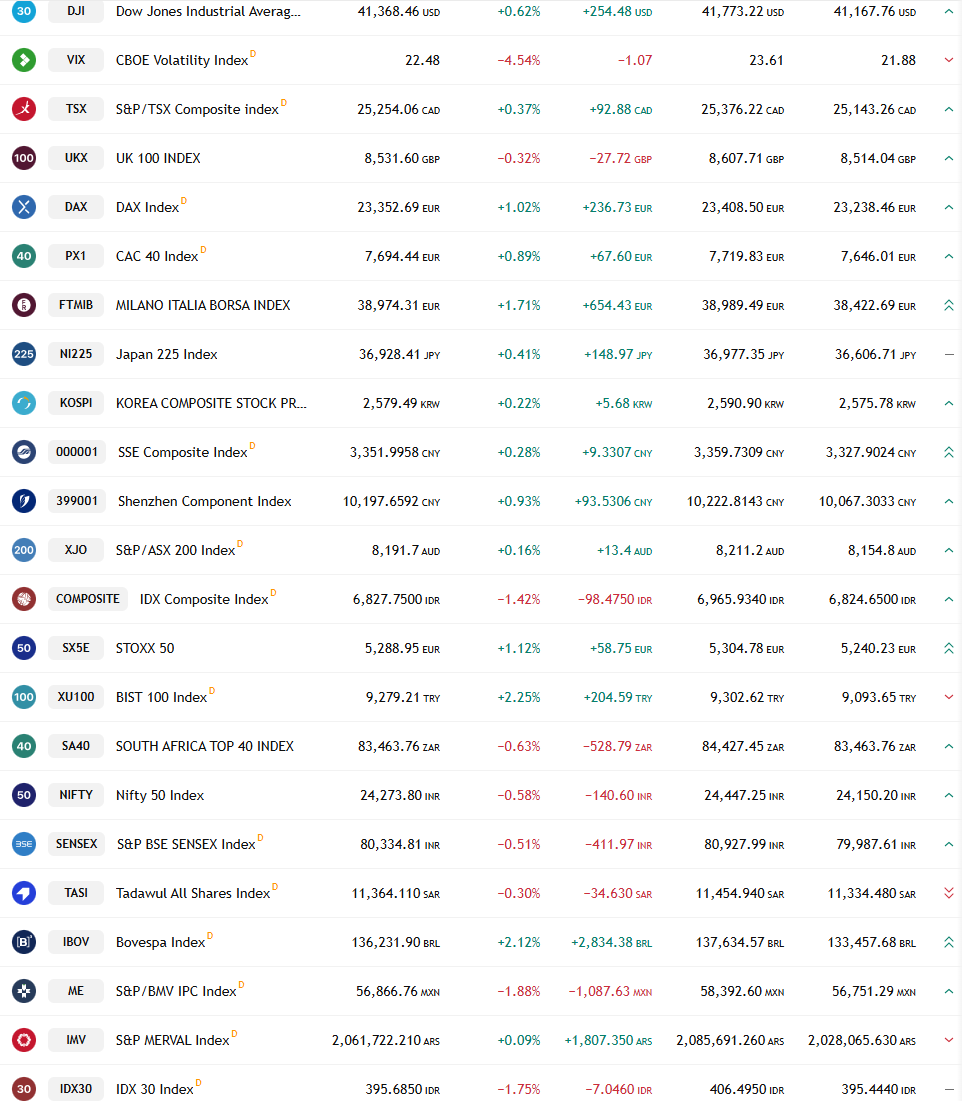Click the CAC 40 price 7,694.44 EUR

point(402,256)
